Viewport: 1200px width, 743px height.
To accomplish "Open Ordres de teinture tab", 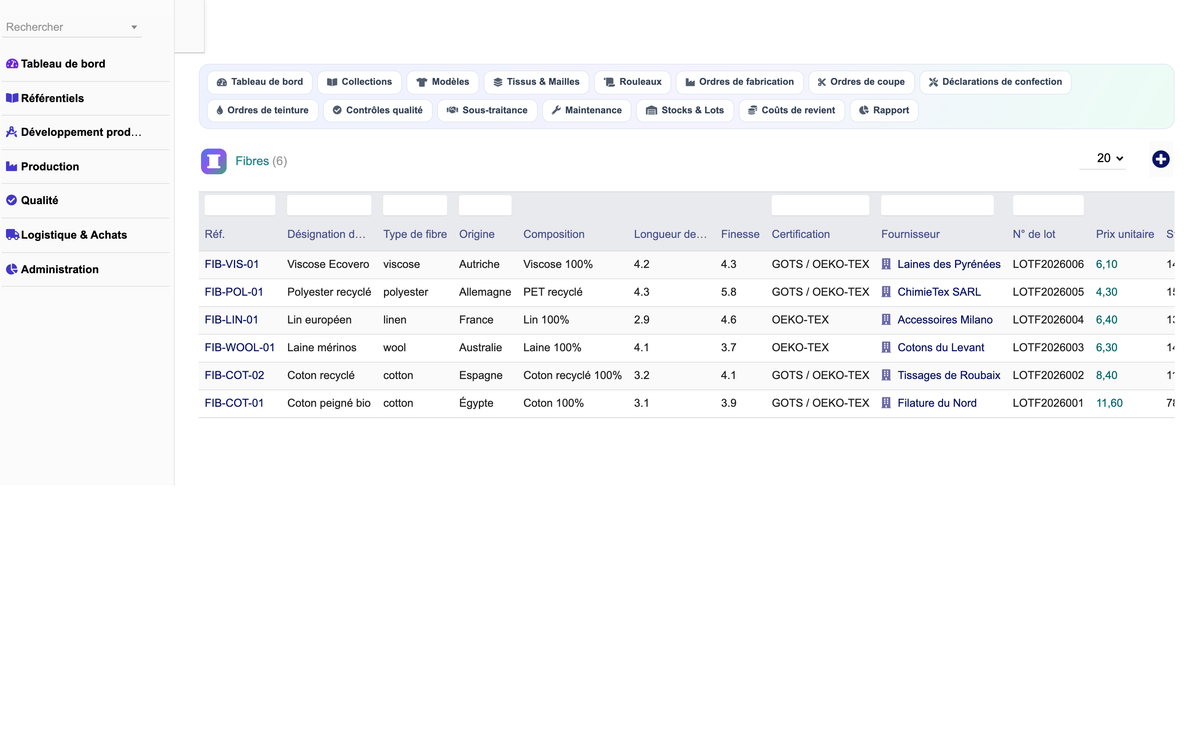I will click(x=262, y=110).
